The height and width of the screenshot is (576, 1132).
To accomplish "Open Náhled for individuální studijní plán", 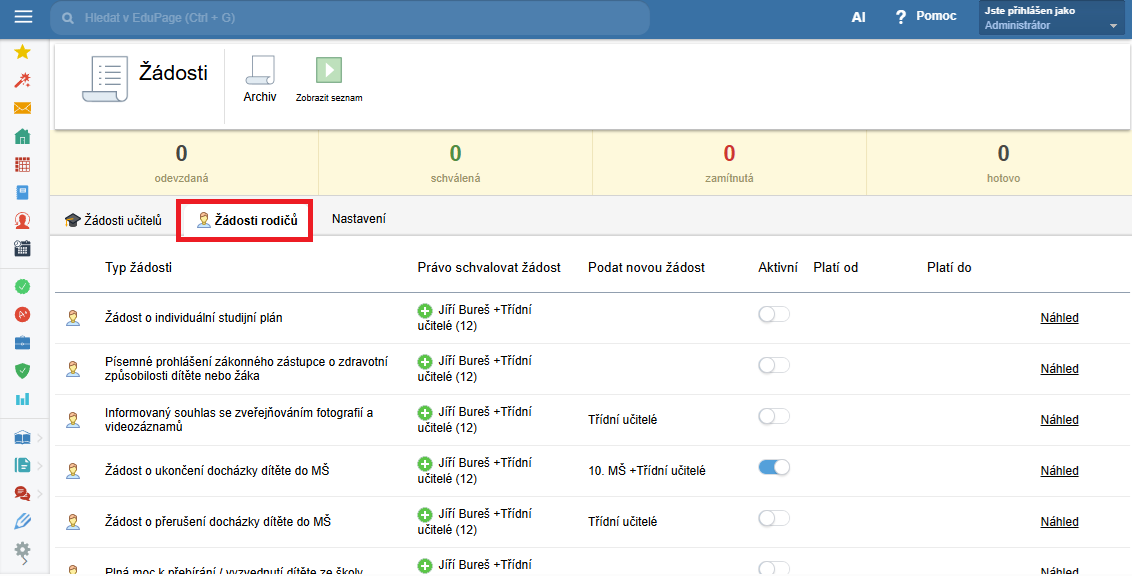I will click(1059, 318).
